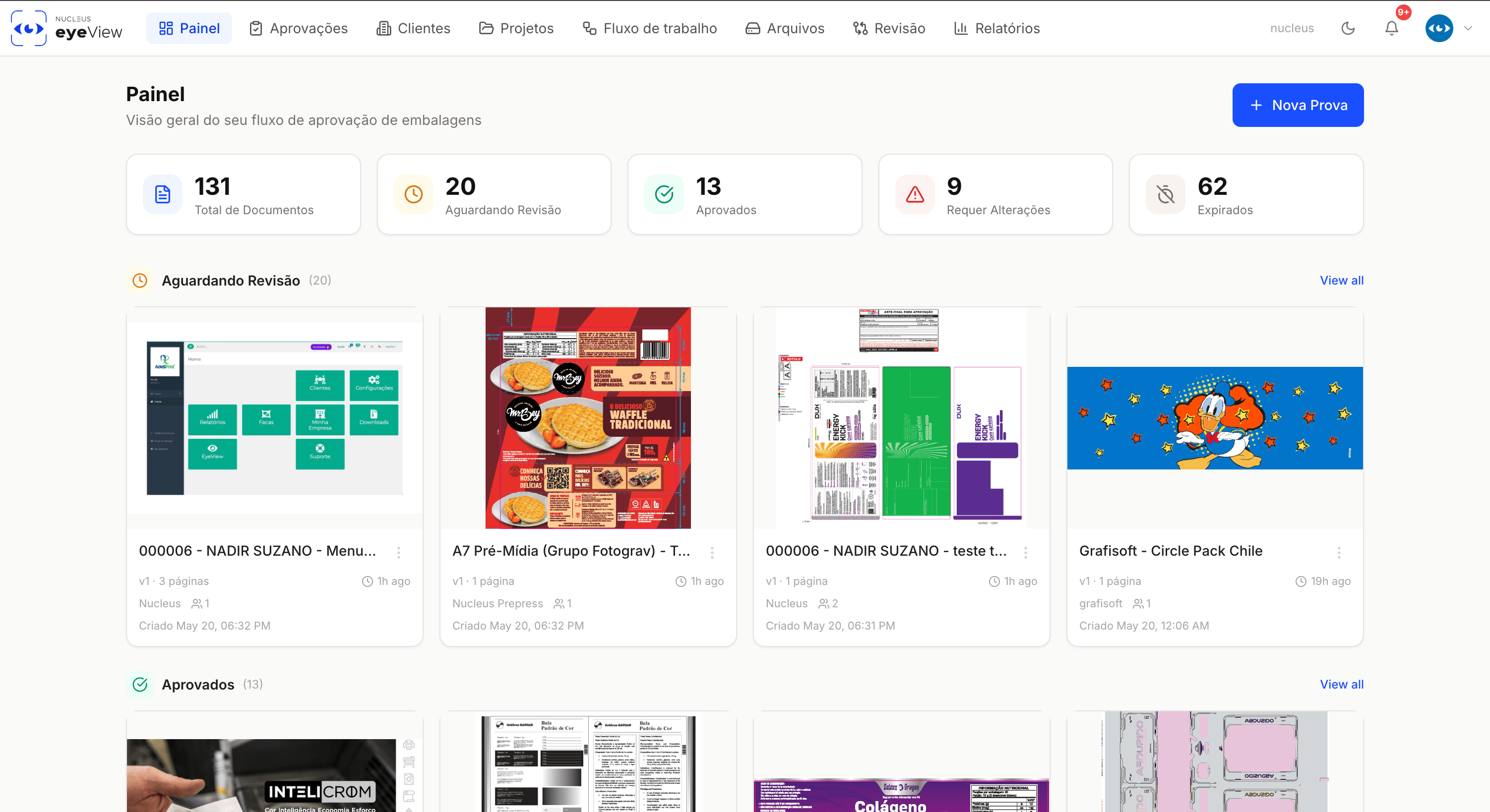Open the NADIR SUZANO Menu thumbnail

pyautogui.click(x=275, y=418)
